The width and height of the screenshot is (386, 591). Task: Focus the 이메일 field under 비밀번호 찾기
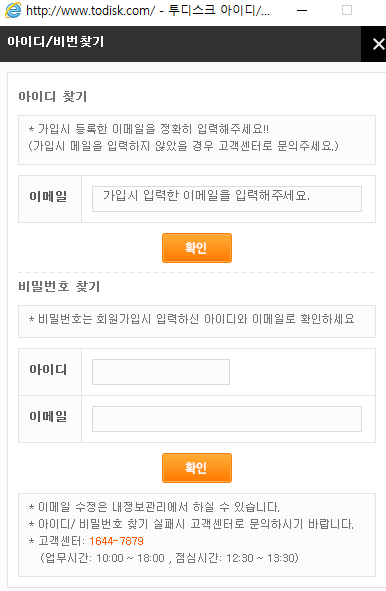[227, 419]
